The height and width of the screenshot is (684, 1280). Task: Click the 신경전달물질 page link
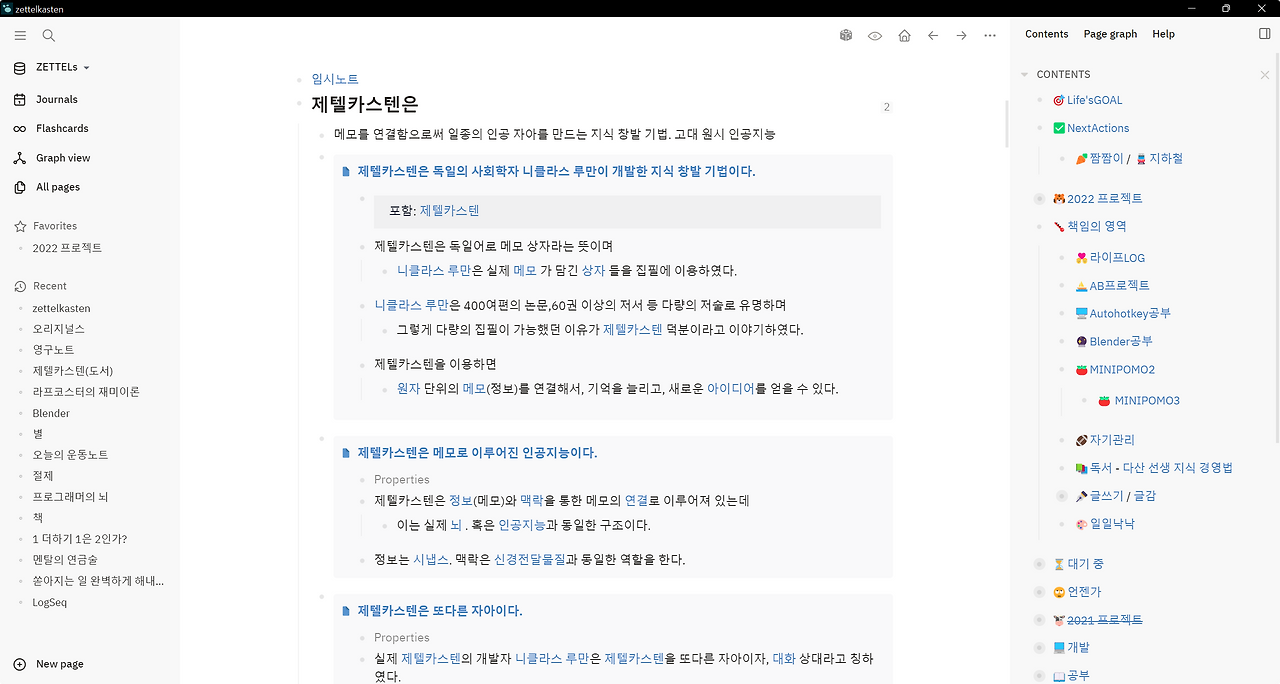point(530,560)
